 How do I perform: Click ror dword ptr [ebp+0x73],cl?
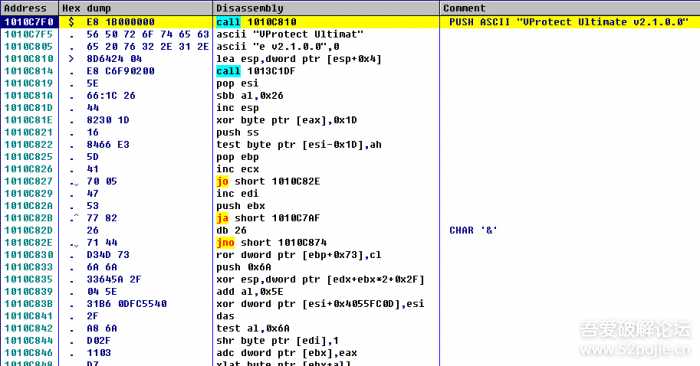299,255
